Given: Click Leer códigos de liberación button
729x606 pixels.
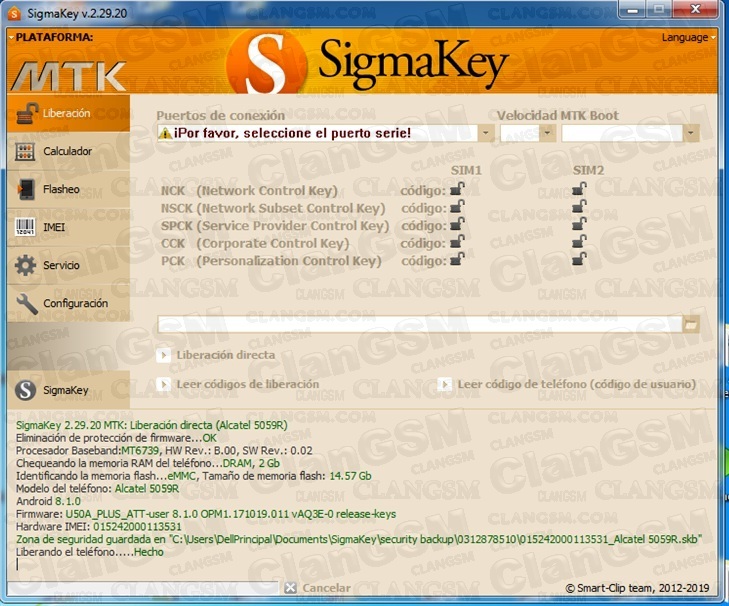Looking at the screenshot, I should 239,384.
